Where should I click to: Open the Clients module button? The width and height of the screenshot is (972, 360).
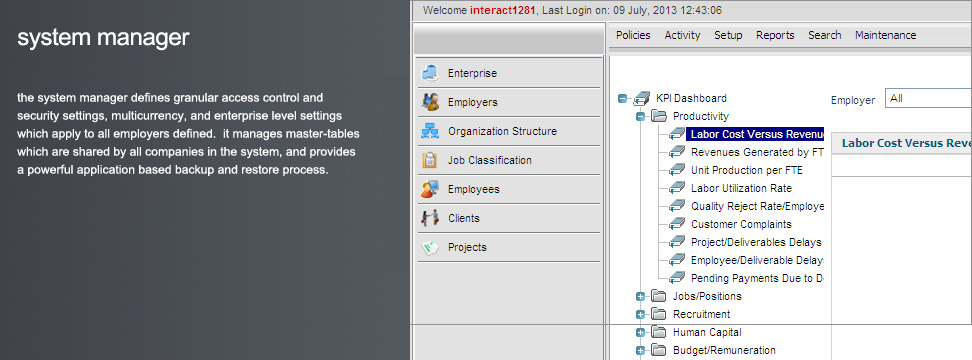509,218
